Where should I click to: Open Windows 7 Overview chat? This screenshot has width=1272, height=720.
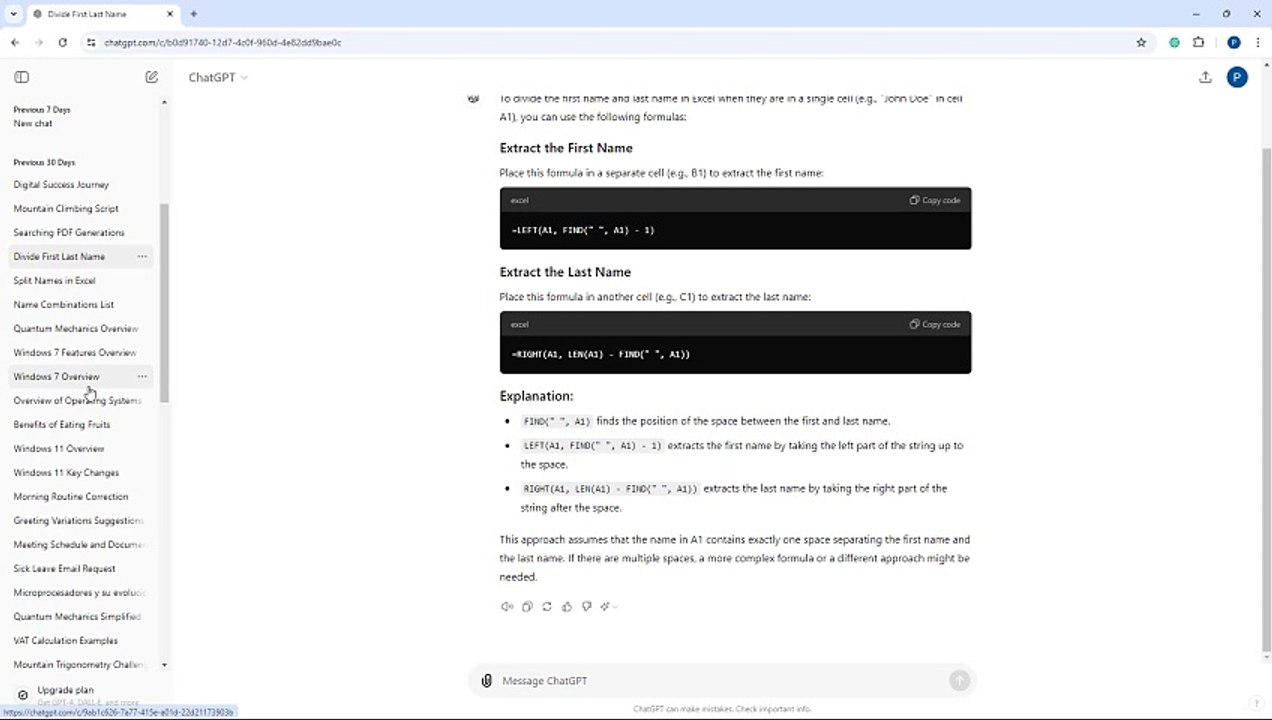56,377
